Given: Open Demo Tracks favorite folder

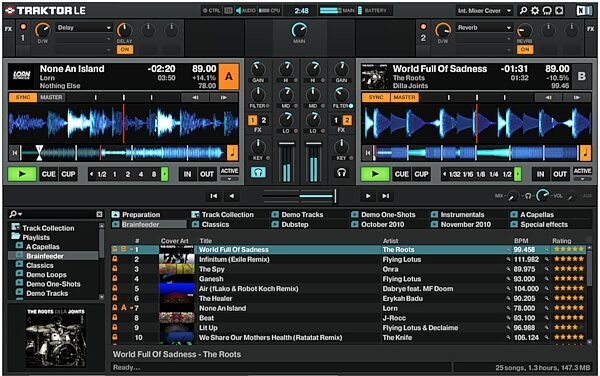Looking at the screenshot, I should (x=298, y=215).
